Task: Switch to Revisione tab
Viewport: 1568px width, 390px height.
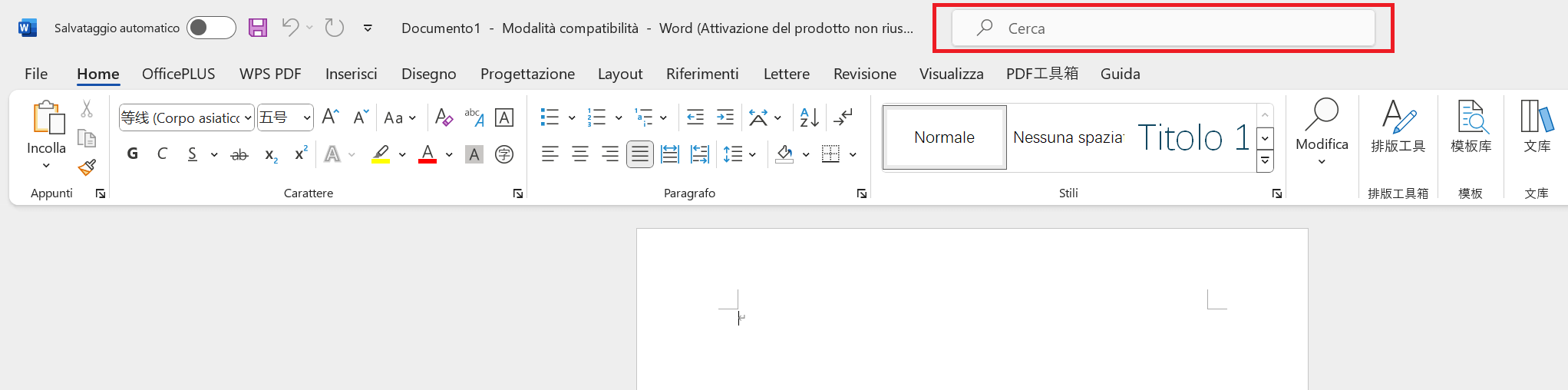Action: 865,74
